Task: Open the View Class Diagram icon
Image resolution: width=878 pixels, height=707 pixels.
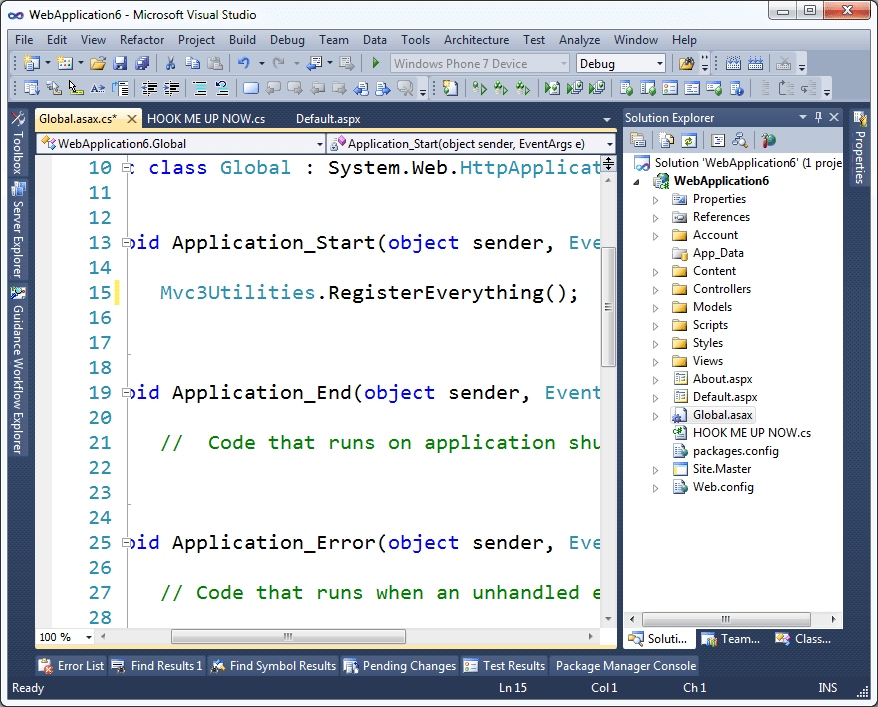Action: 740,141
